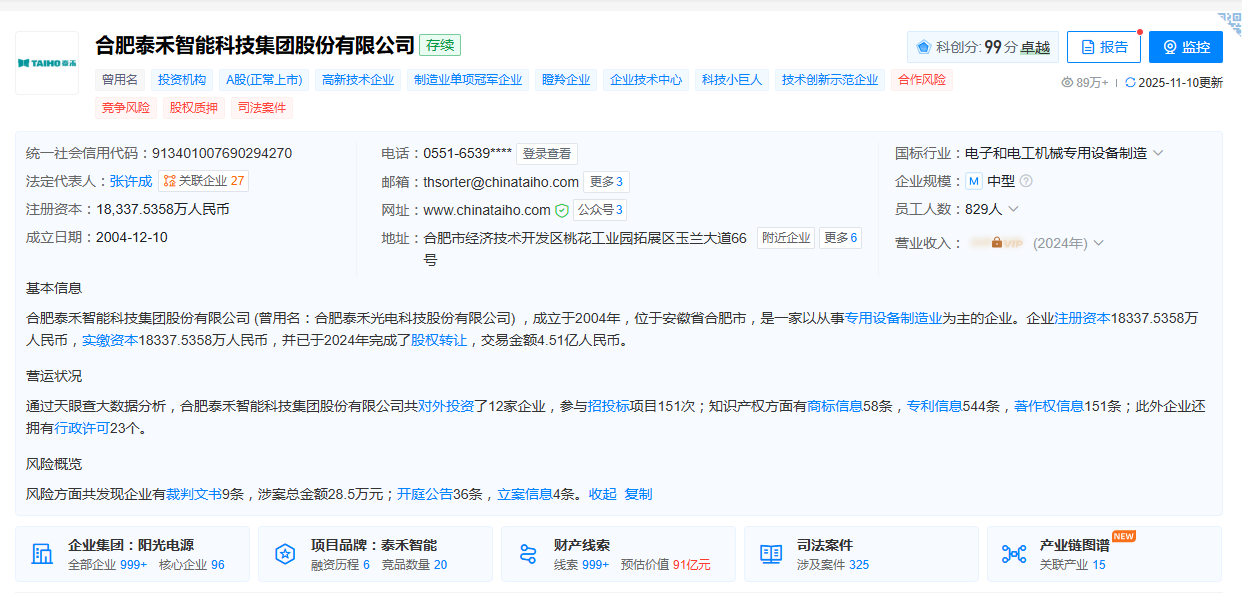Collapse the summary with 收起
Screen dimensions: 1242x595
click(602, 494)
